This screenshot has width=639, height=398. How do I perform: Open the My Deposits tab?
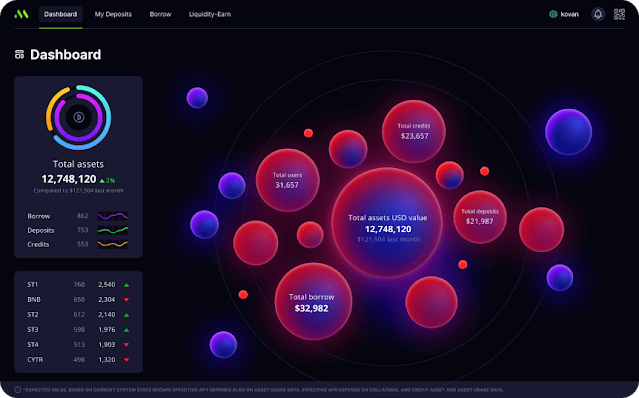[113, 14]
